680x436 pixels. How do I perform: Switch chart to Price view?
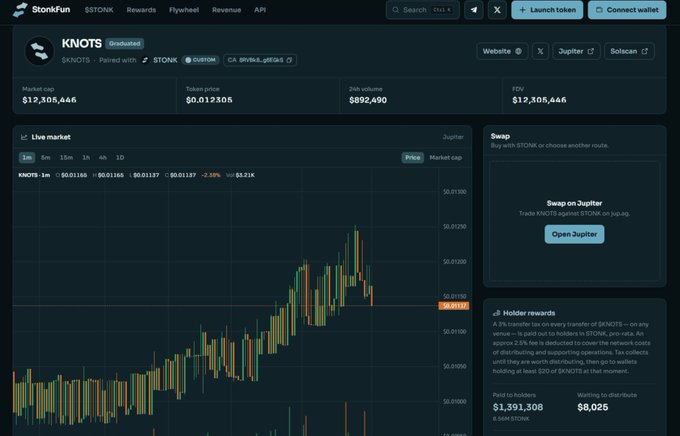(x=412, y=157)
